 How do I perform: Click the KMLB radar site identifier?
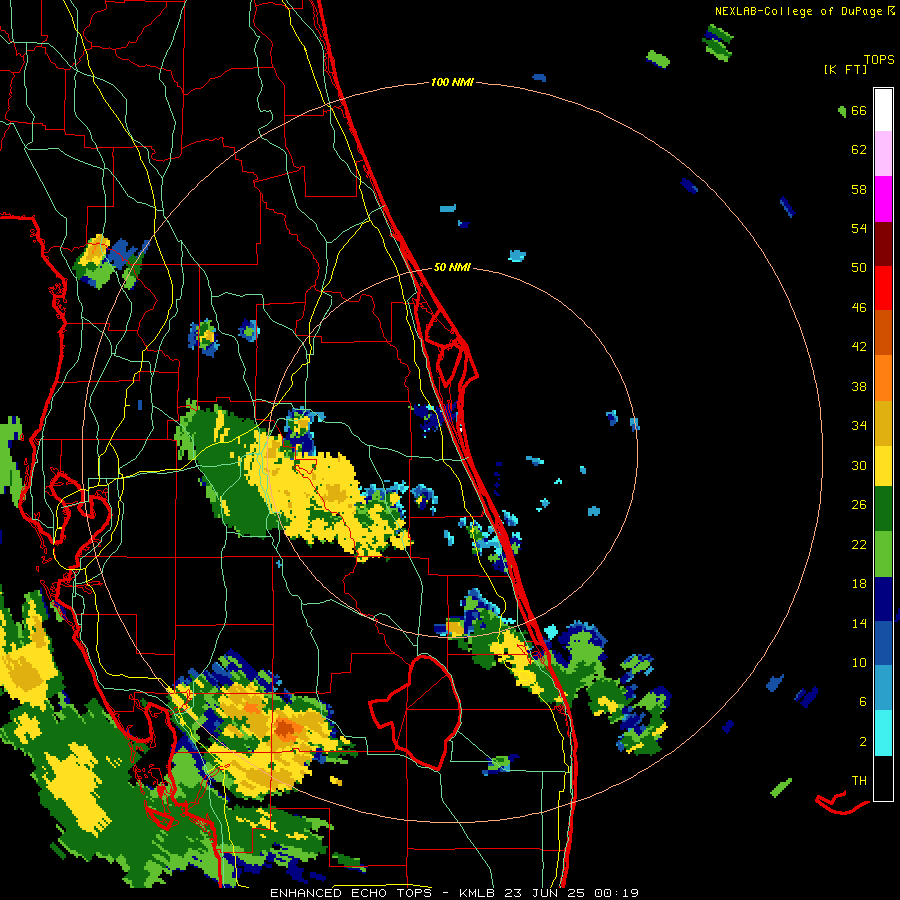(x=479, y=893)
